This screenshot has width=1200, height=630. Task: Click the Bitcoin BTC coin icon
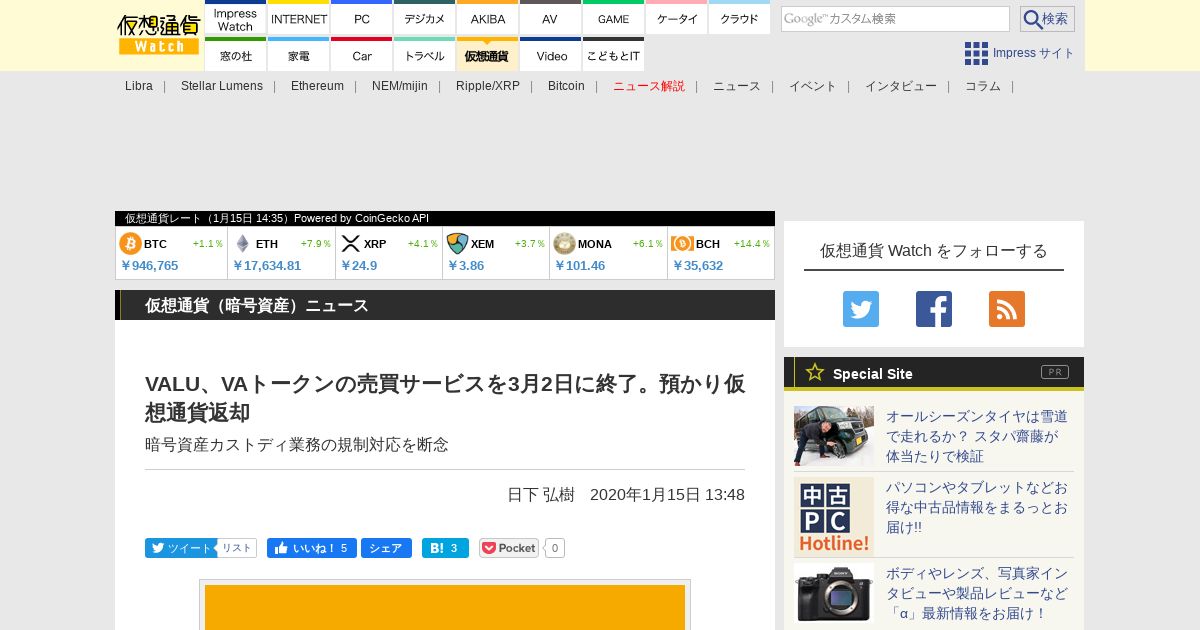coord(131,243)
